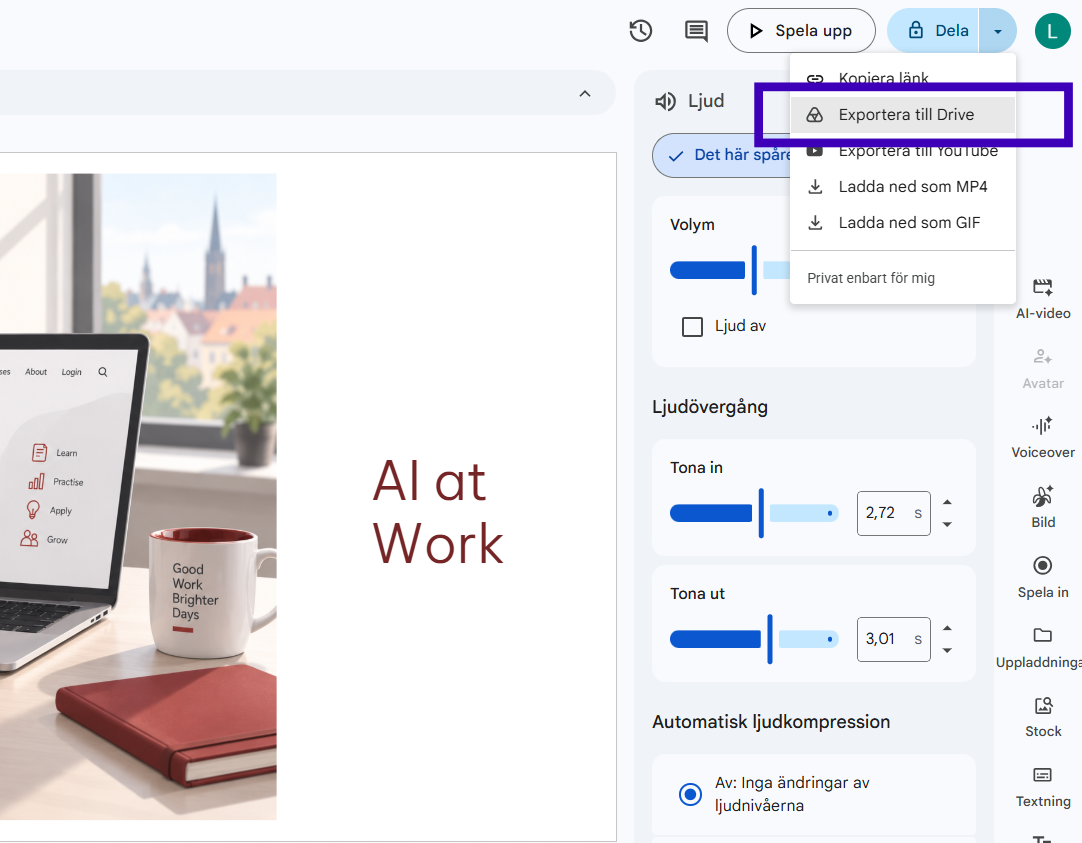Decrease Tona ut value with down arrow
Screen dimensions: 1082x843
[947, 651]
